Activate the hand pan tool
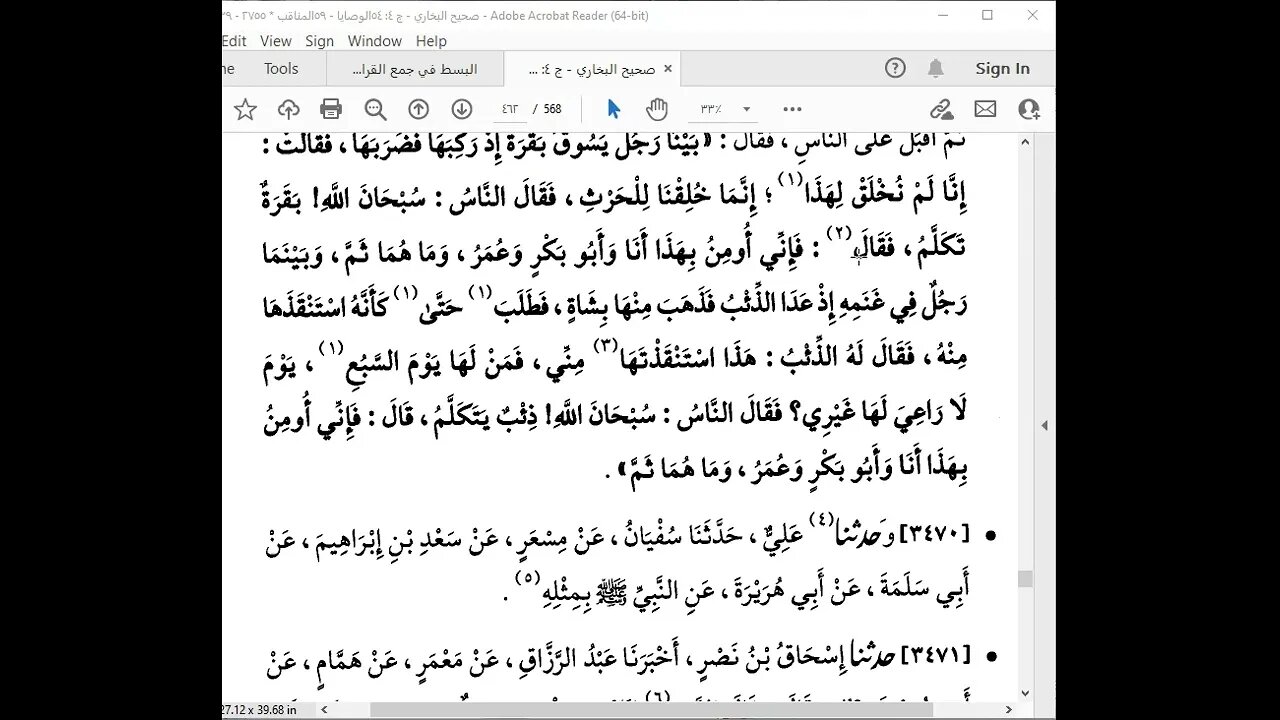This screenshot has height=720, width=1280. [x=656, y=109]
